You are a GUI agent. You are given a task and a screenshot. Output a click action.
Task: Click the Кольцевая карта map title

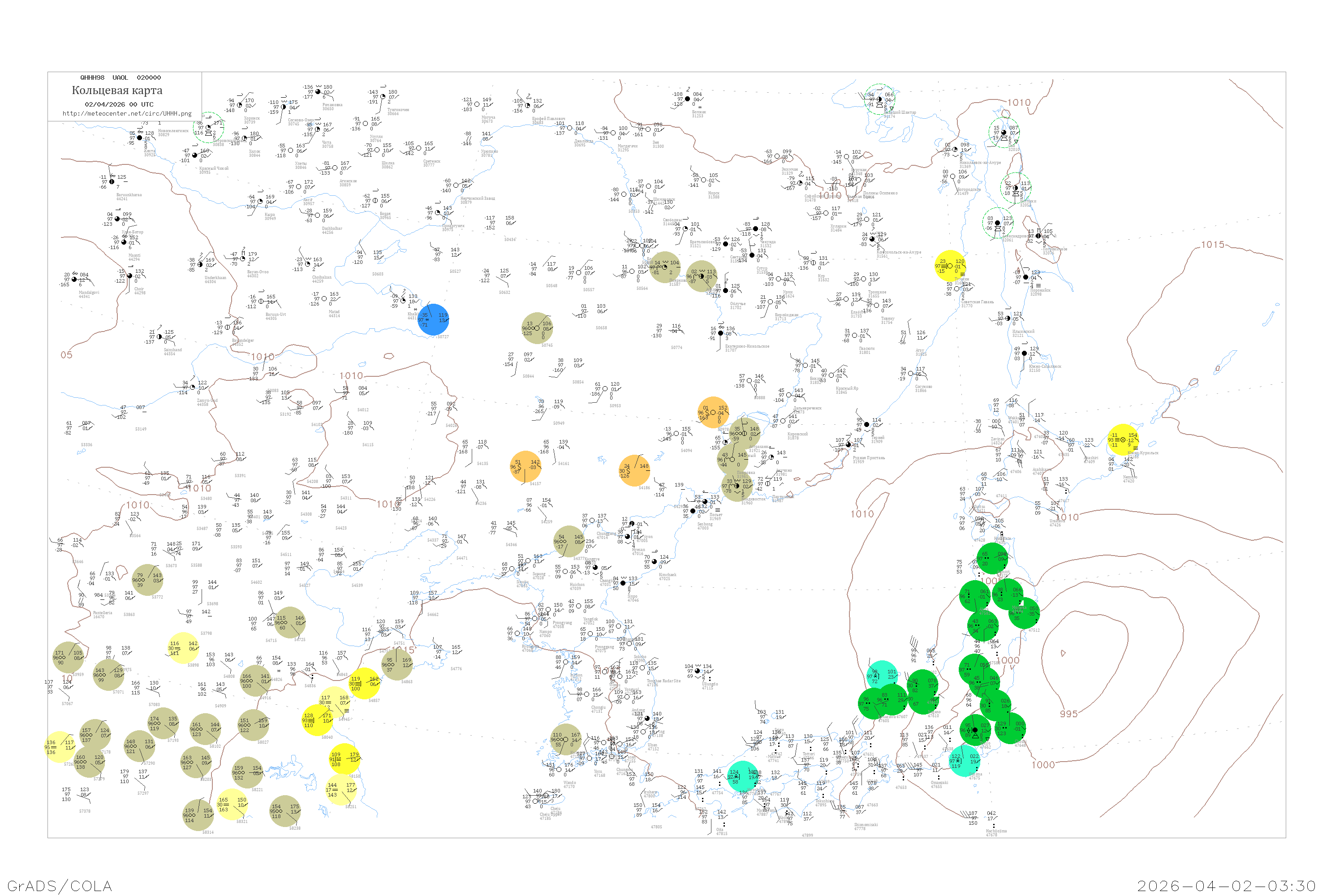tap(117, 90)
